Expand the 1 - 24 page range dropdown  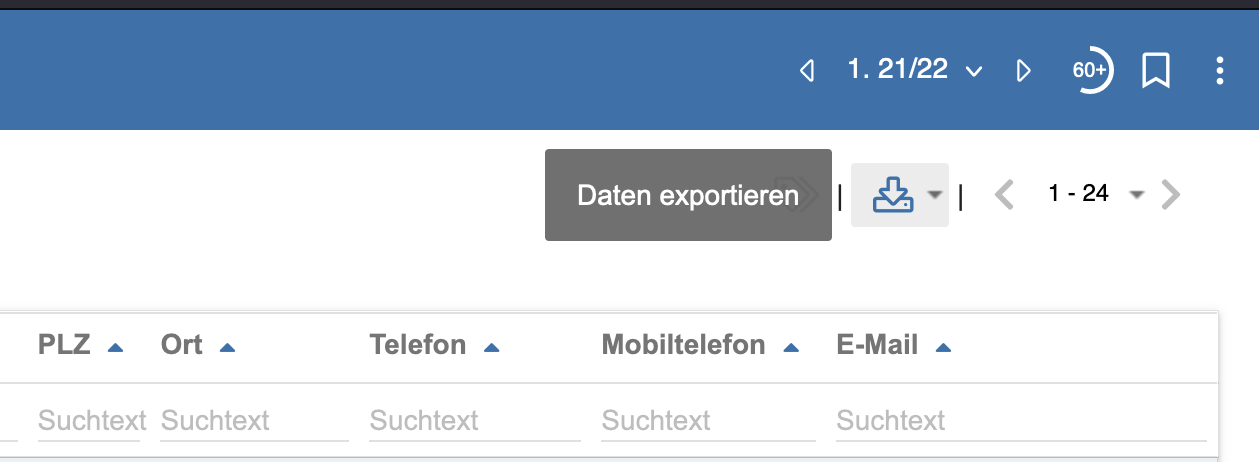1136,195
